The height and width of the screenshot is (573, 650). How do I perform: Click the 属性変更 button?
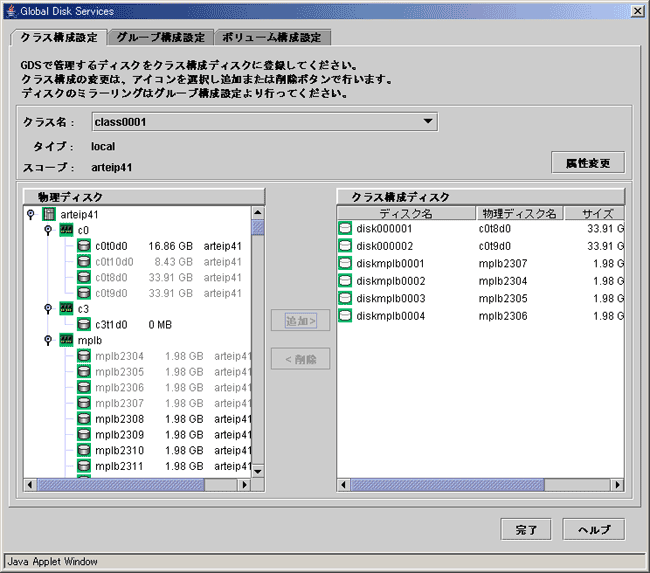588,163
